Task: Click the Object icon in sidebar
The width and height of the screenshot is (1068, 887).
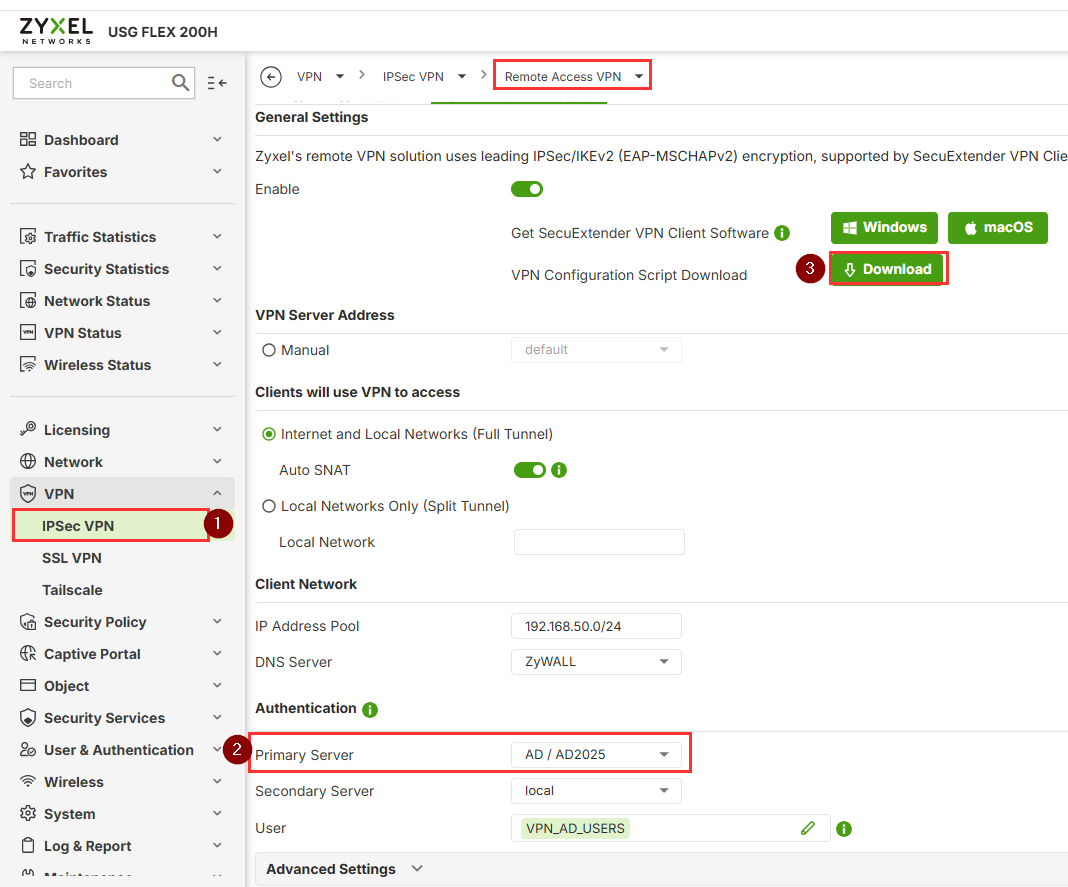Action: (28, 685)
